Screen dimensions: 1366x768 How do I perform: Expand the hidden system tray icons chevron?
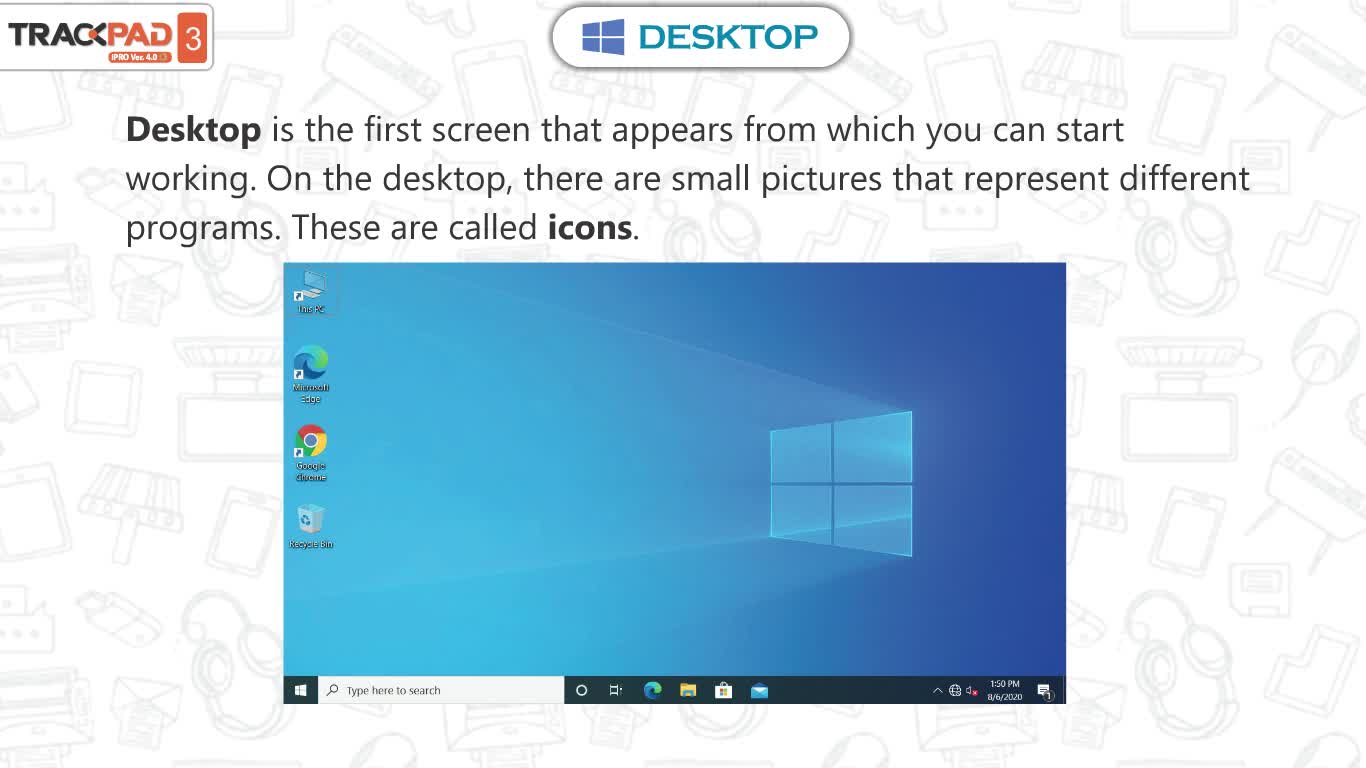[x=937, y=690]
